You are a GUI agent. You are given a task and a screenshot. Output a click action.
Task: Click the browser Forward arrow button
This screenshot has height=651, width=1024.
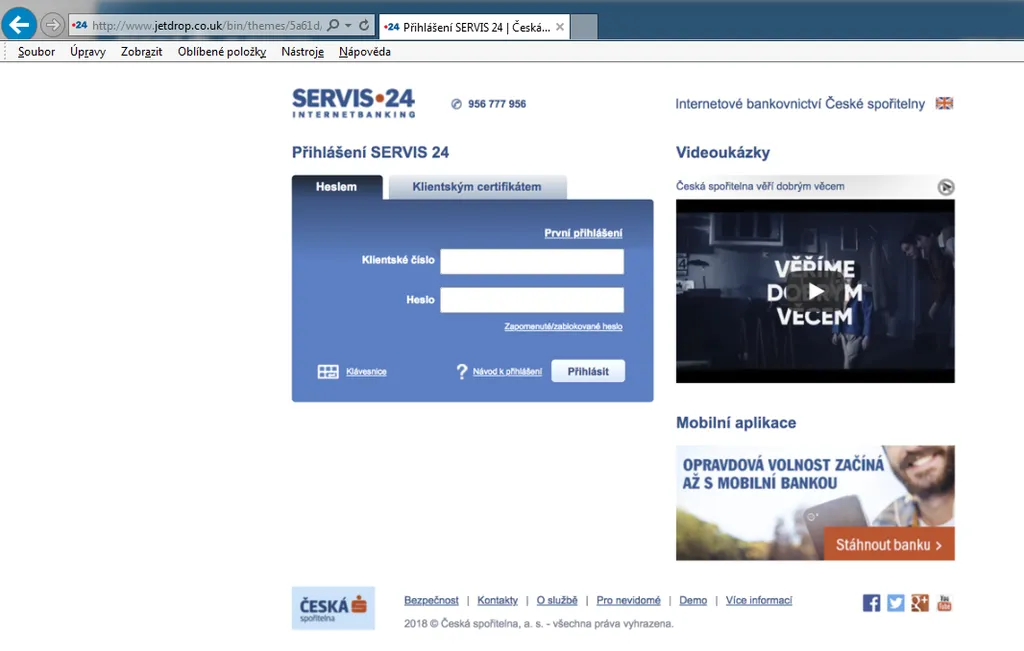[x=52, y=25]
